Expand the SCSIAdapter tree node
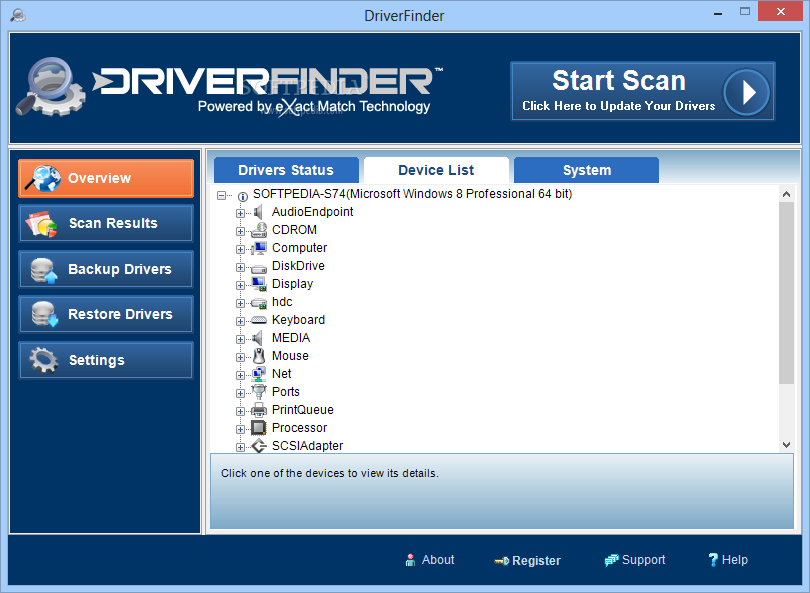This screenshot has width=810, height=593. tap(240, 447)
